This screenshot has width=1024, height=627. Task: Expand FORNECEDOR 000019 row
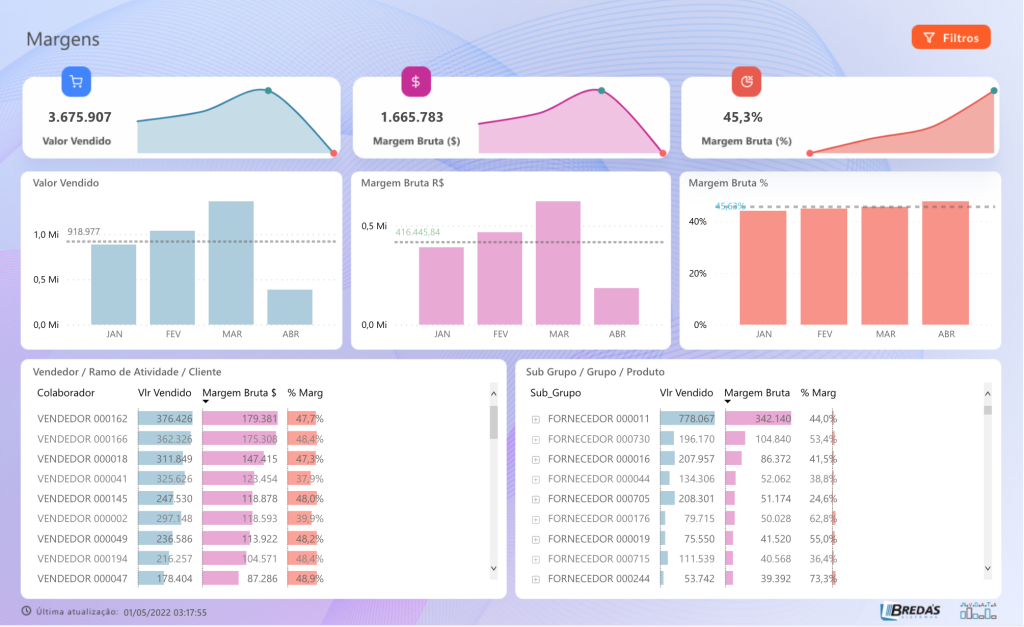point(536,539)
